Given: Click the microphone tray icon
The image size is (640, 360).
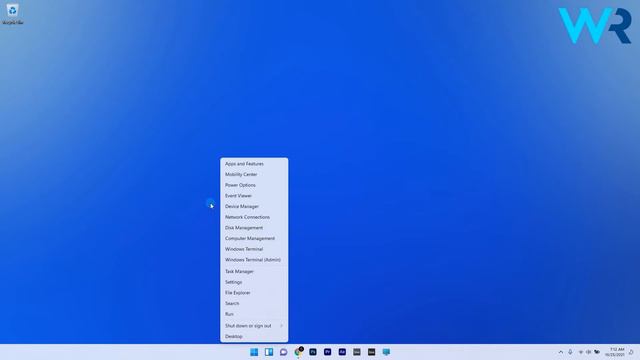Looking at the screenshot, I should [570, 352].
